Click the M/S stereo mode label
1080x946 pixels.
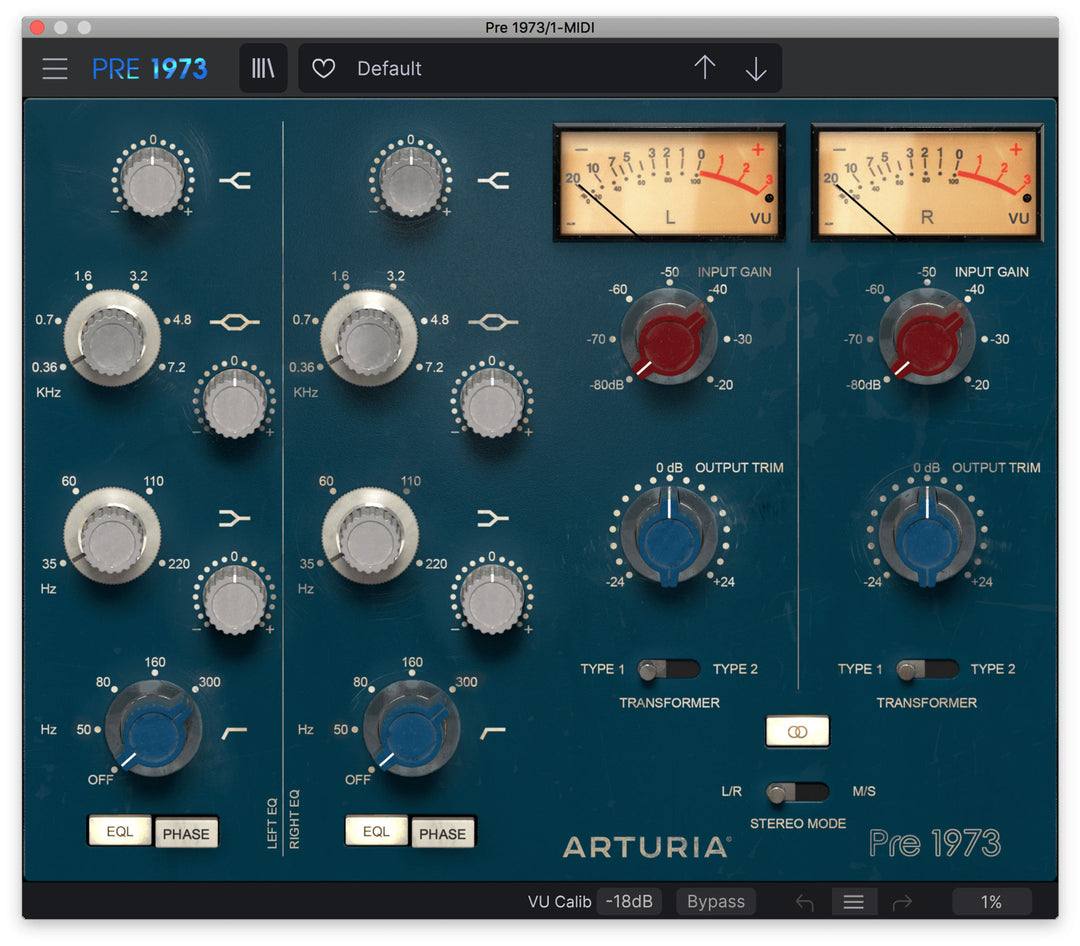coord(864,791)
